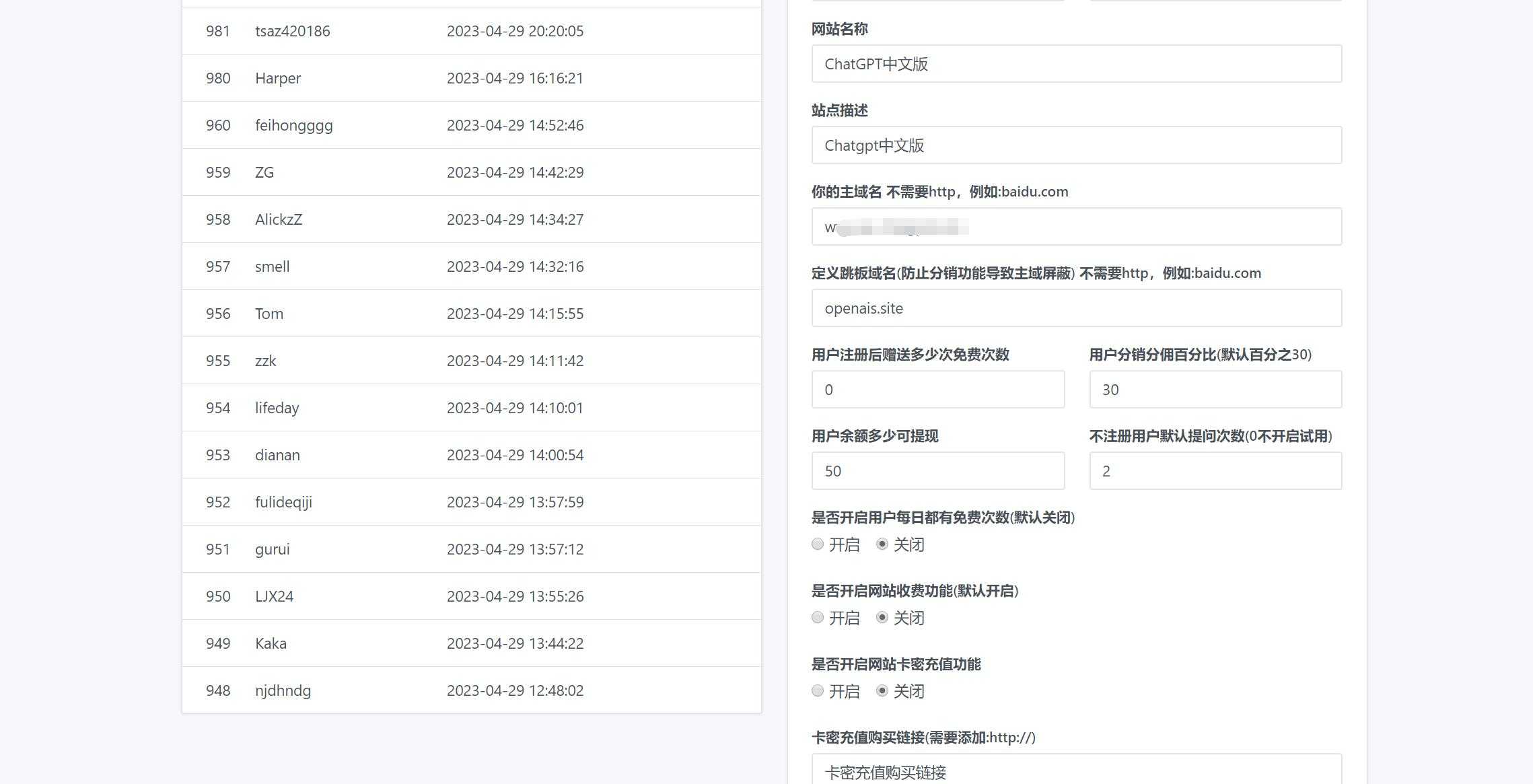Image resolution: width=1533 pixels, height=784 pixels.
Task: Click the withdrawal threshold field showing 50
Action: coord(938,470)
